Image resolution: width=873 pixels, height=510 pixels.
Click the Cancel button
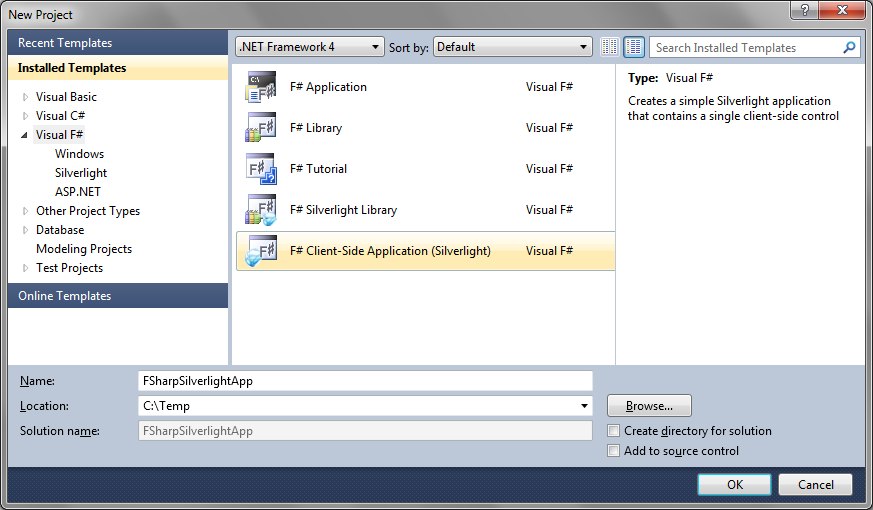[x=815, y=484]
